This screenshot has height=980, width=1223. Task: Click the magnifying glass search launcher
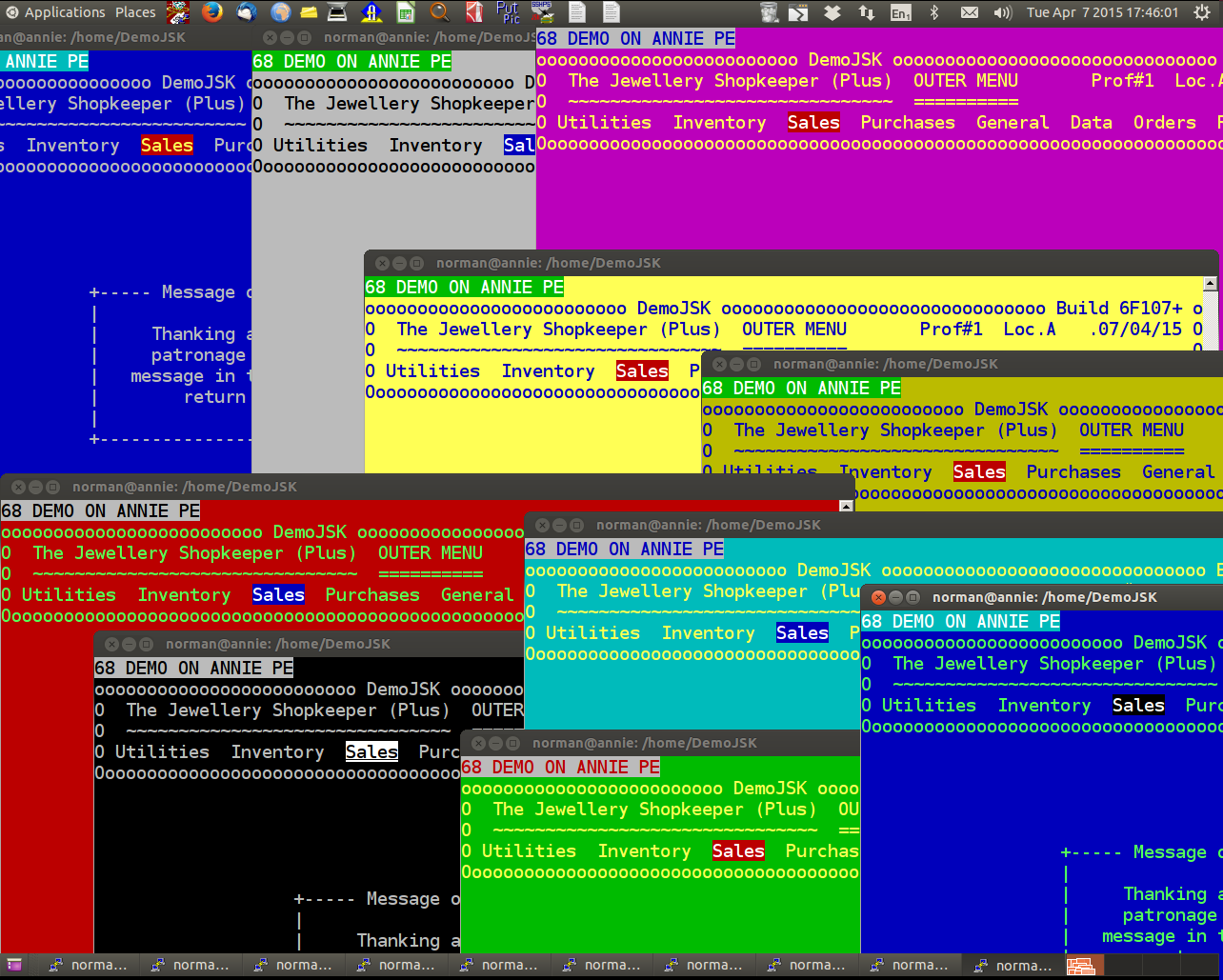(x=439, y=12)
